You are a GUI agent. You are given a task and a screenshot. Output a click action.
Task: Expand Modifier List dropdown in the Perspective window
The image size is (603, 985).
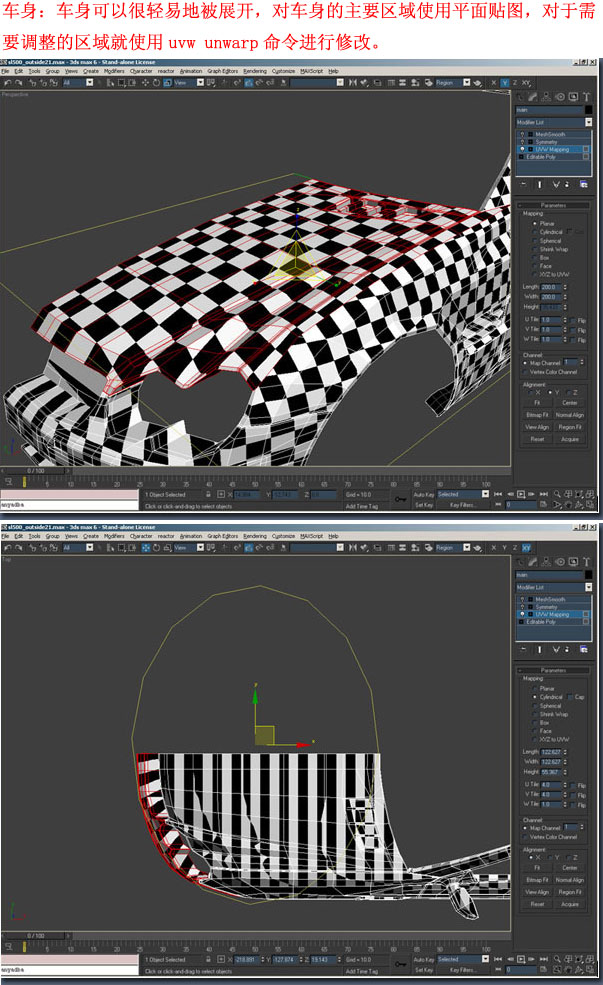(x=552, y=122)
